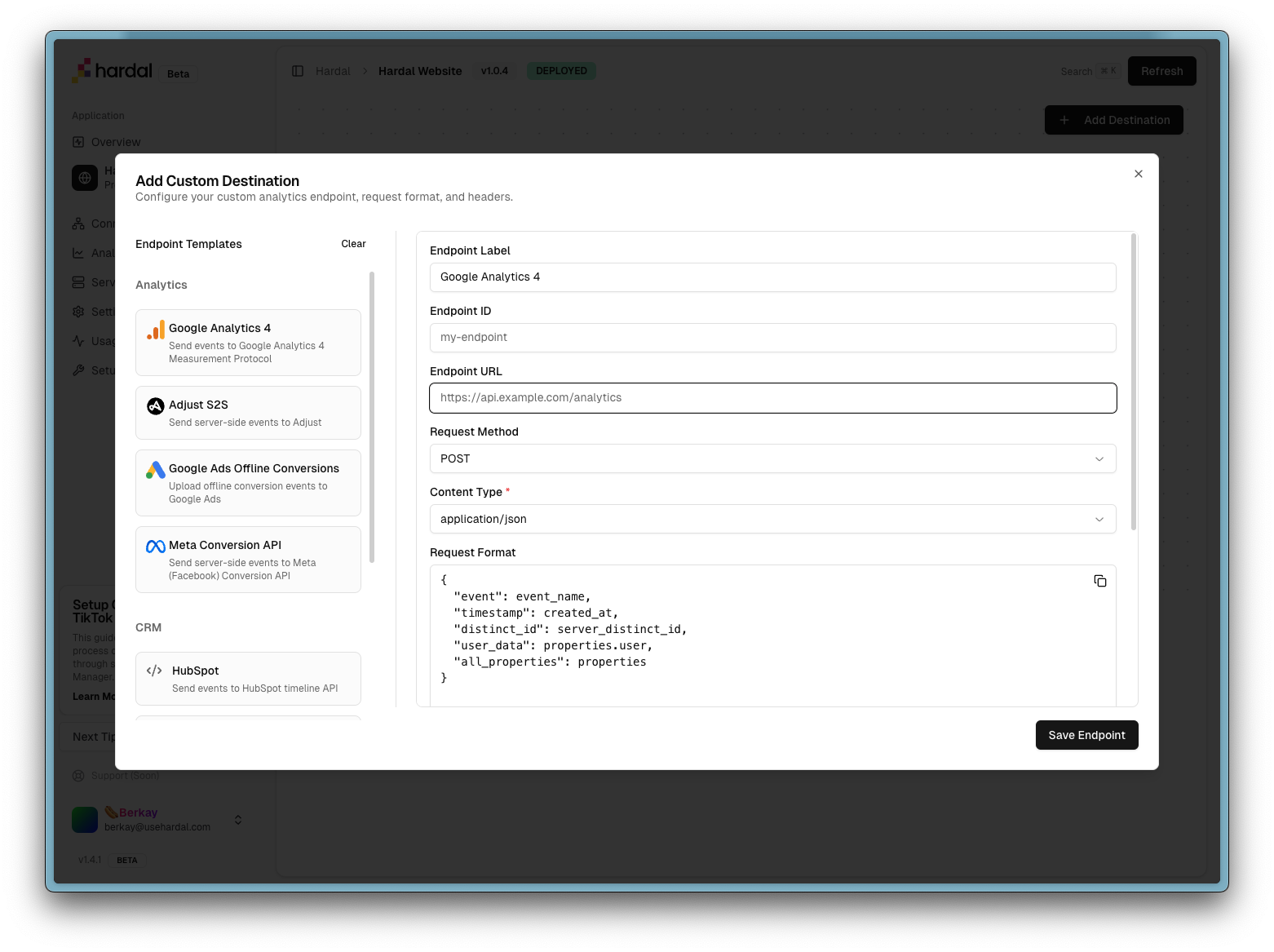This screenshot has height=952, width=1274.
Task: Click the form panel scrollbar
Action: 1134,382
